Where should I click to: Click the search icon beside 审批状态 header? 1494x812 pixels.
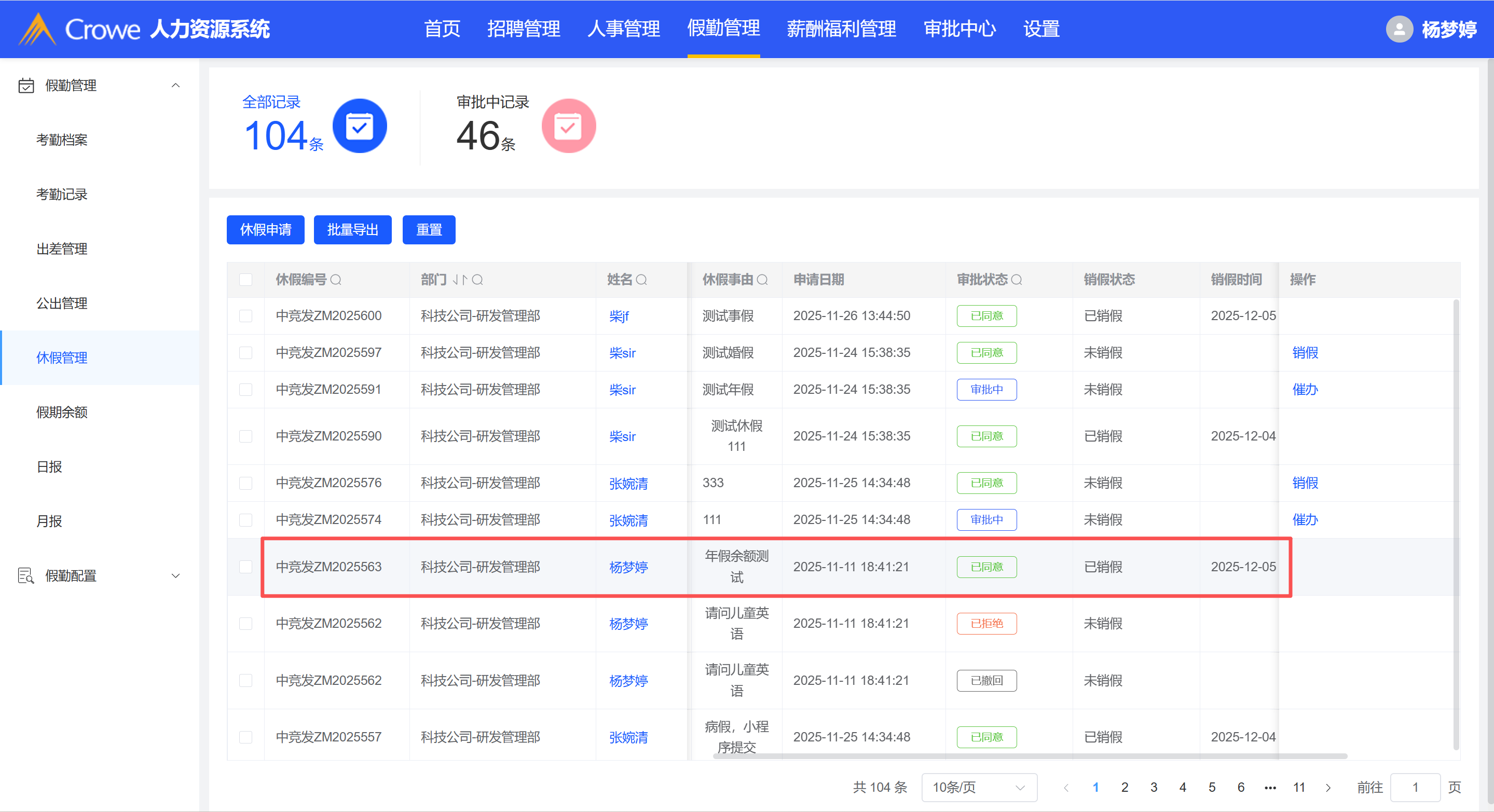click(x=1016, y=280)
